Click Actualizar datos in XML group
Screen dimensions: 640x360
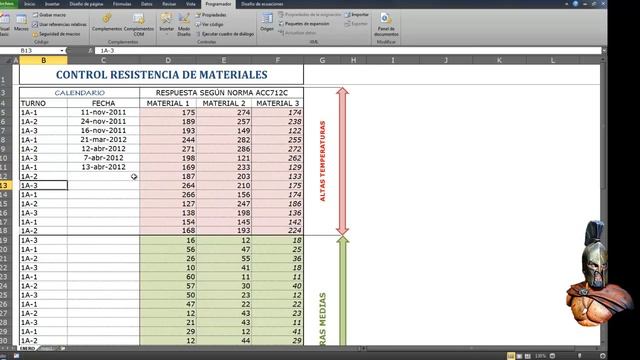pyautogui.click(x=298, y=33)
